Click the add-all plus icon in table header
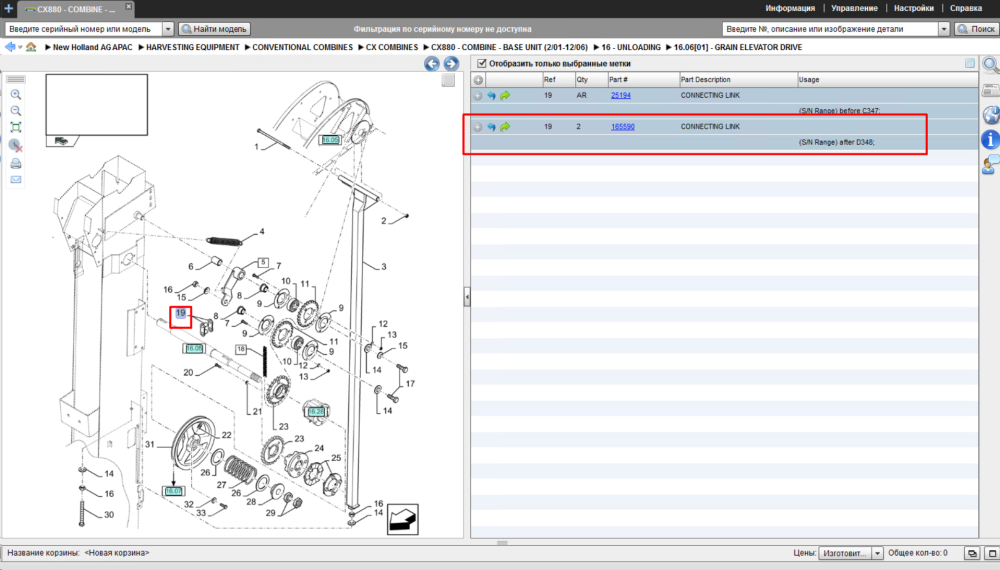 tap(478, 80)
